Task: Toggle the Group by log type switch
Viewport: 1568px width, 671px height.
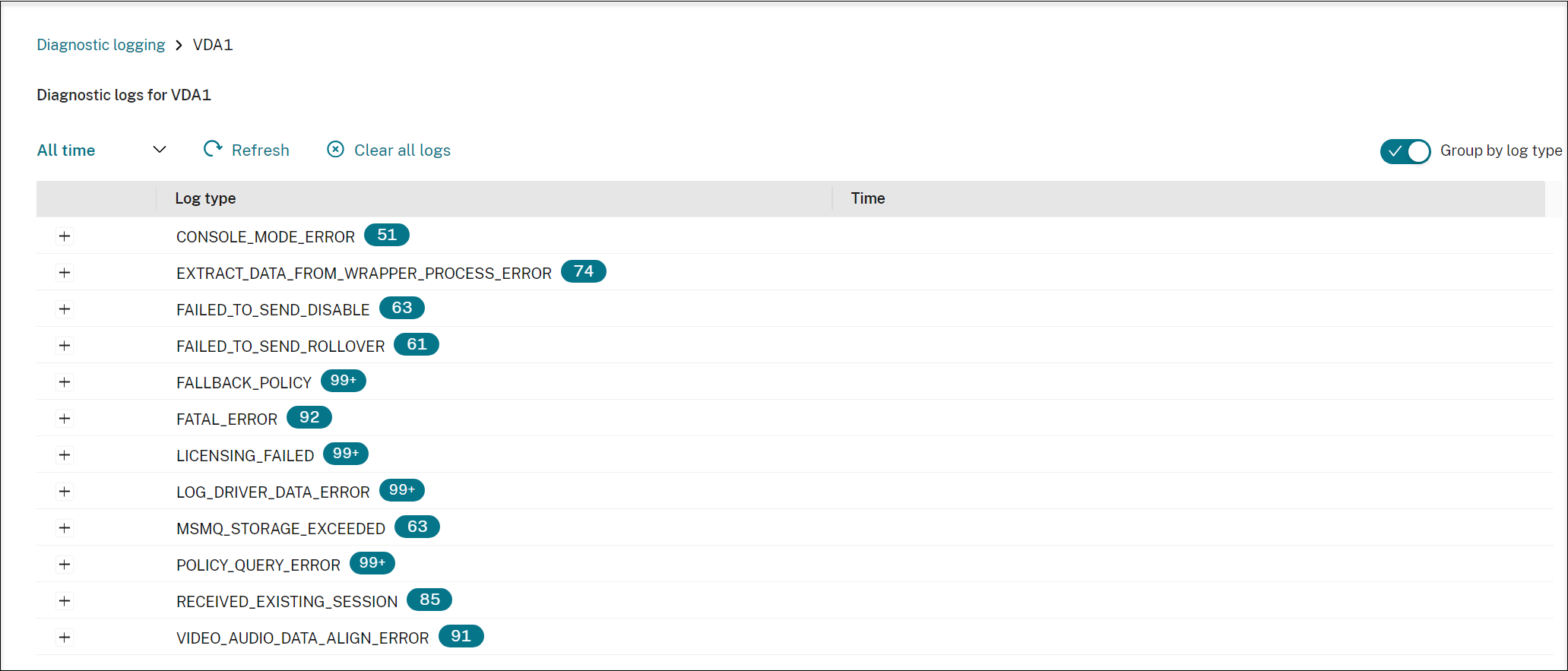Action: [x=1405, y=151]
